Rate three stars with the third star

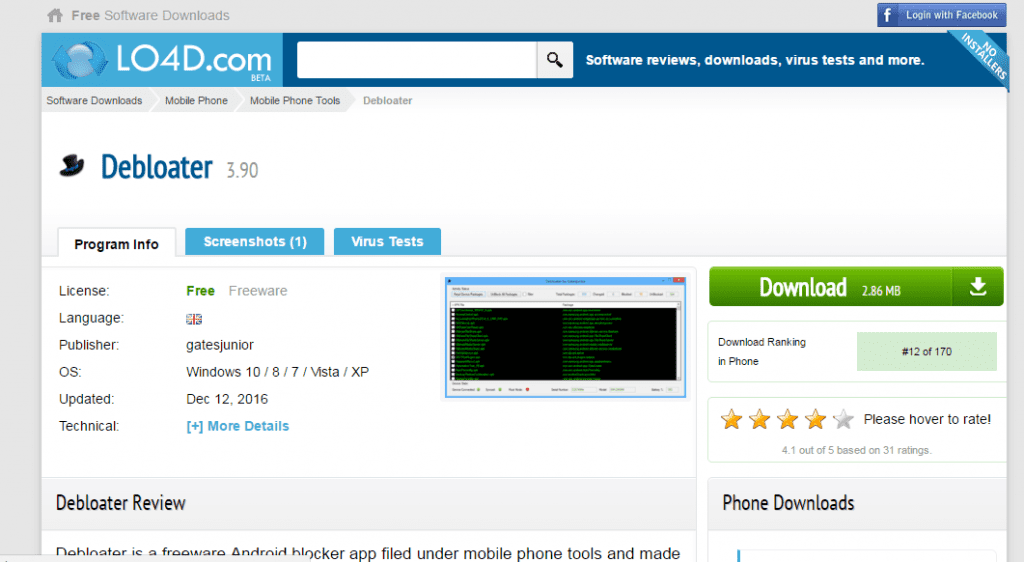click(788, 419)
